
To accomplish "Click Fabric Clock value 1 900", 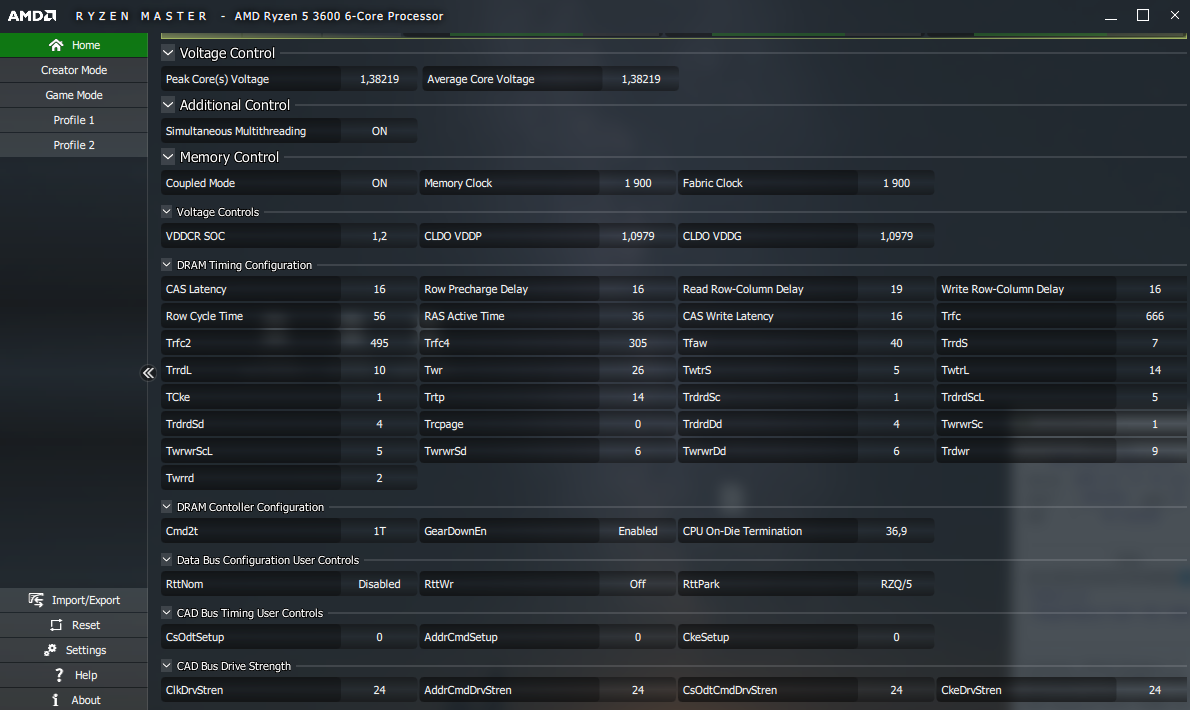I will pyautogui.click(x=896, y=184).
